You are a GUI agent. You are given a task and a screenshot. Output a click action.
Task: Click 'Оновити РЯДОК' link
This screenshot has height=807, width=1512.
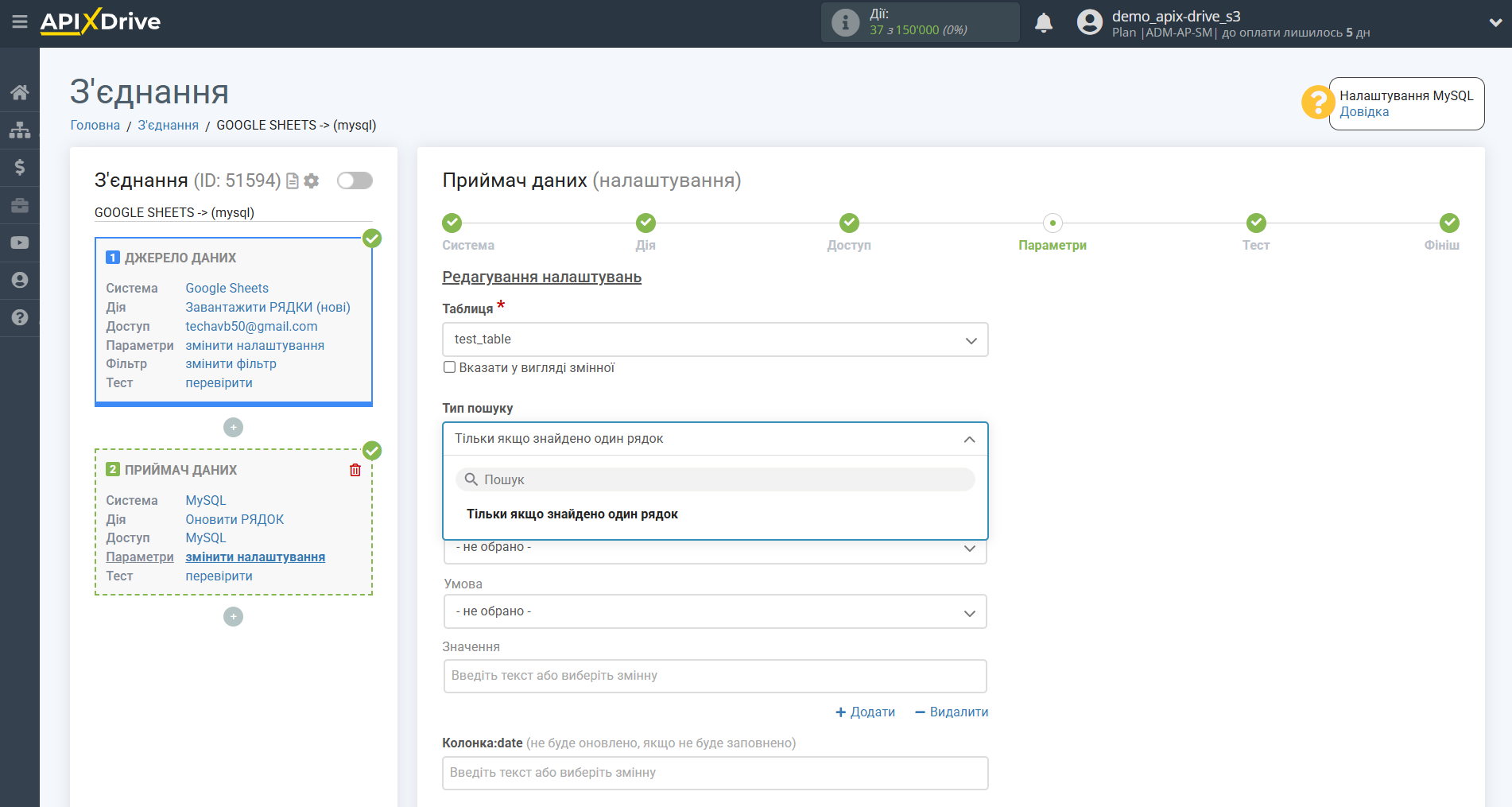tap(235, 519)
